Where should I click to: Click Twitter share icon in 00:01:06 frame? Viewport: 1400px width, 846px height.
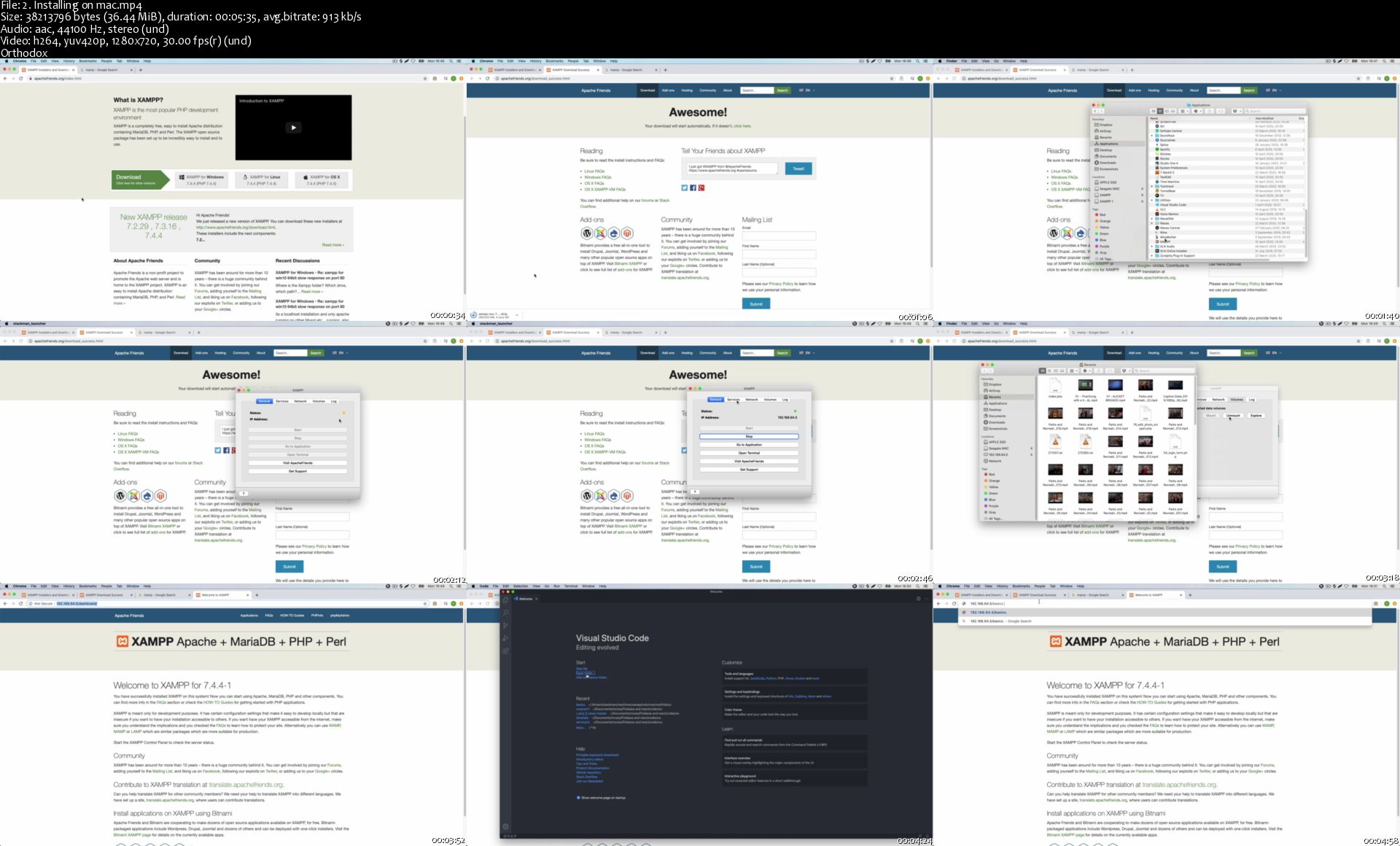[685, 187]
